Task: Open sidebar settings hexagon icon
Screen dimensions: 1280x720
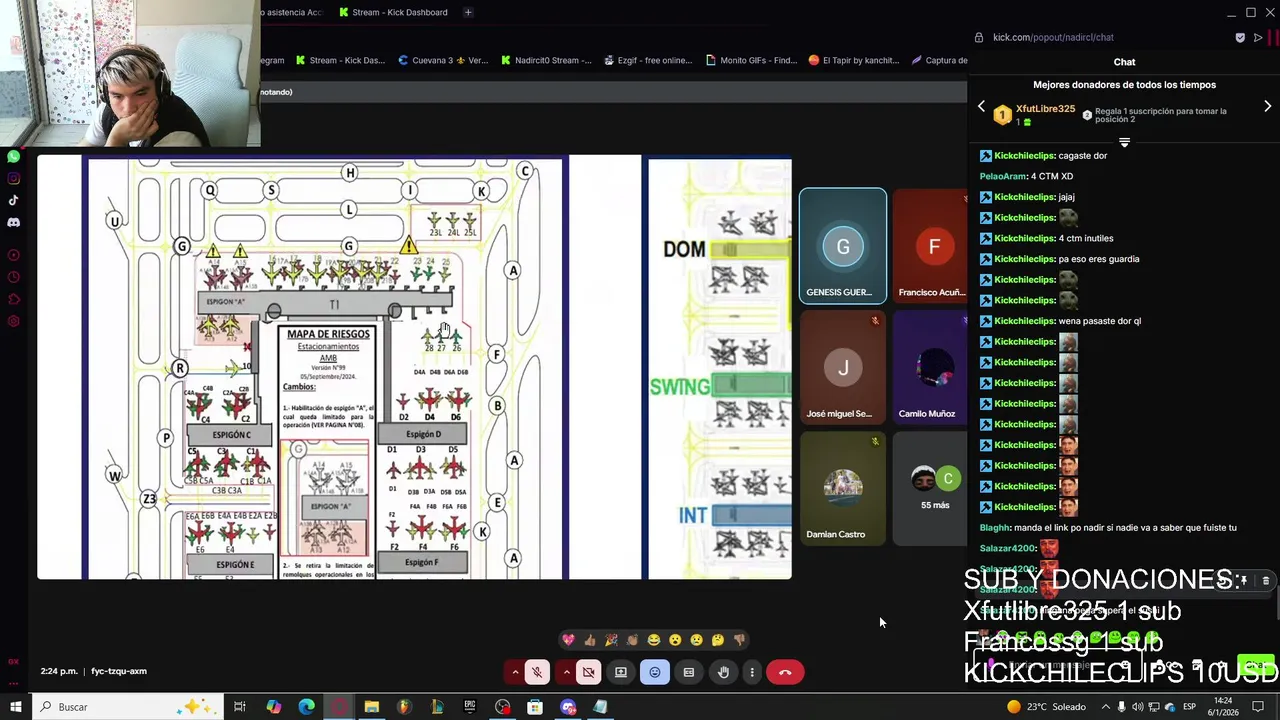Action: (x=14, y=321)
